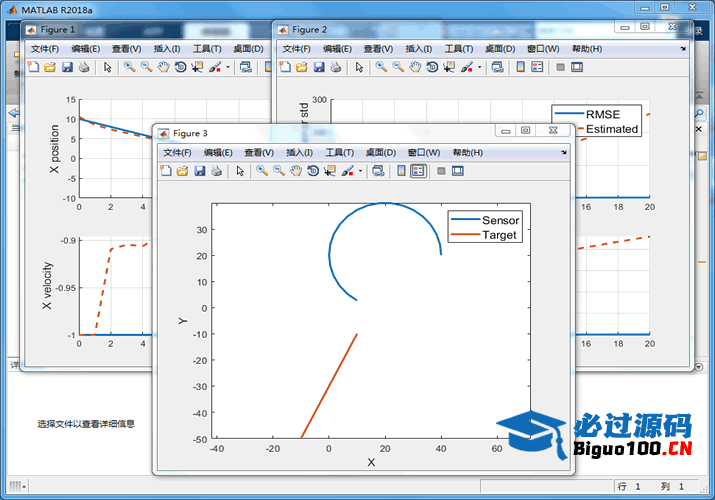Open 查看(V) menu in Figure 3
715x500 pixels.
[x=259, y=153]
